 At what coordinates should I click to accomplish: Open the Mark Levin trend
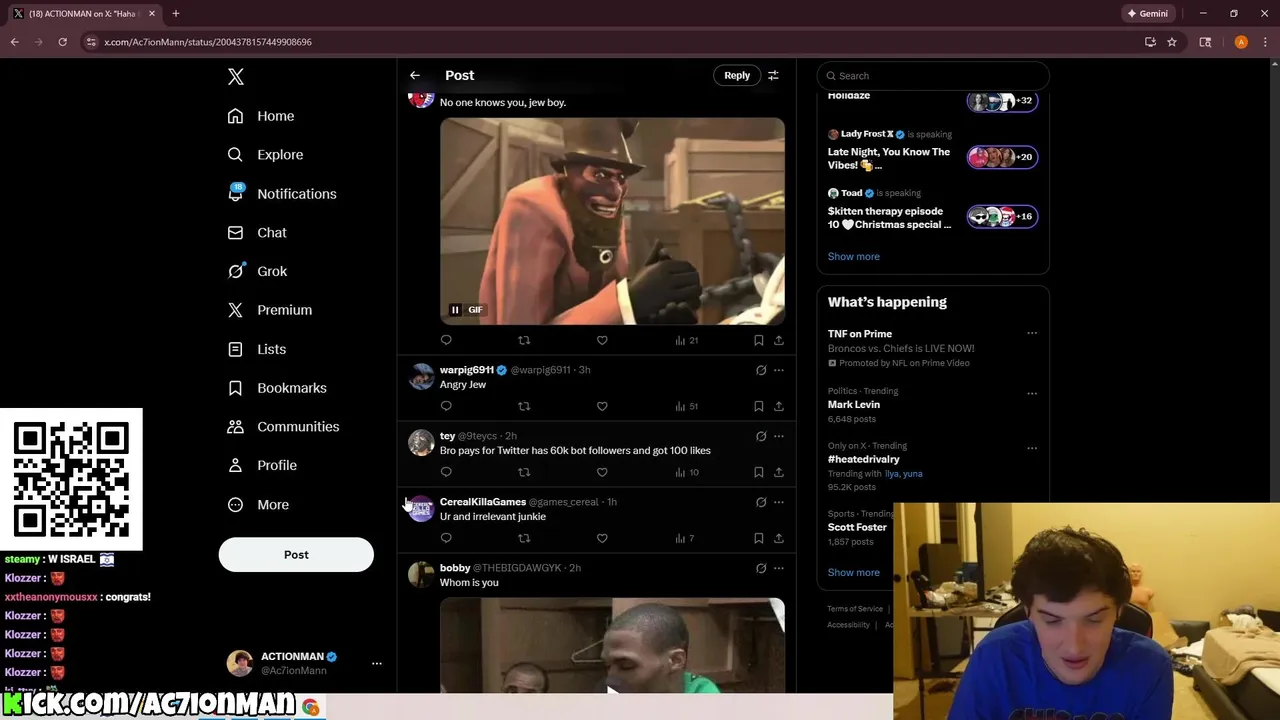coord(854,405)
